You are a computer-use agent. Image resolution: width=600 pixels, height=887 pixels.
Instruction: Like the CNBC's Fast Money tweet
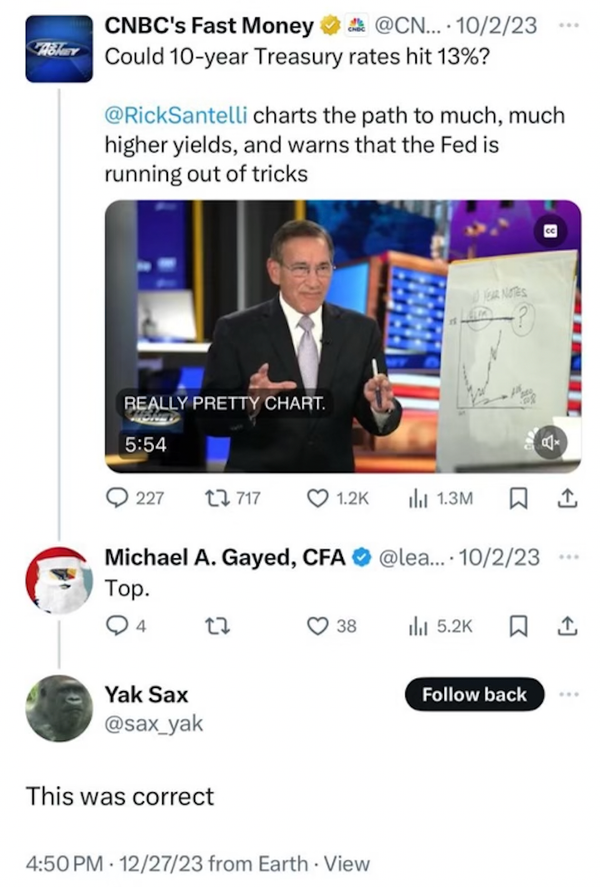(x=338, y=498)
